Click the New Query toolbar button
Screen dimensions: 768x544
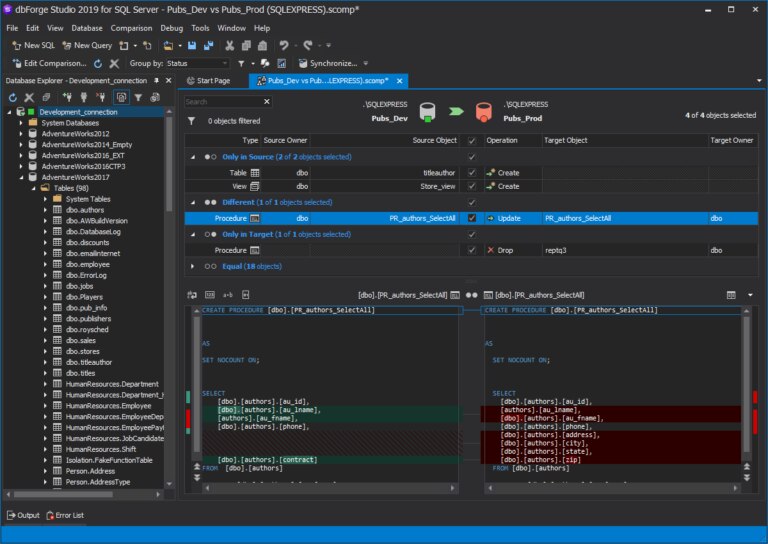point(87,46)
